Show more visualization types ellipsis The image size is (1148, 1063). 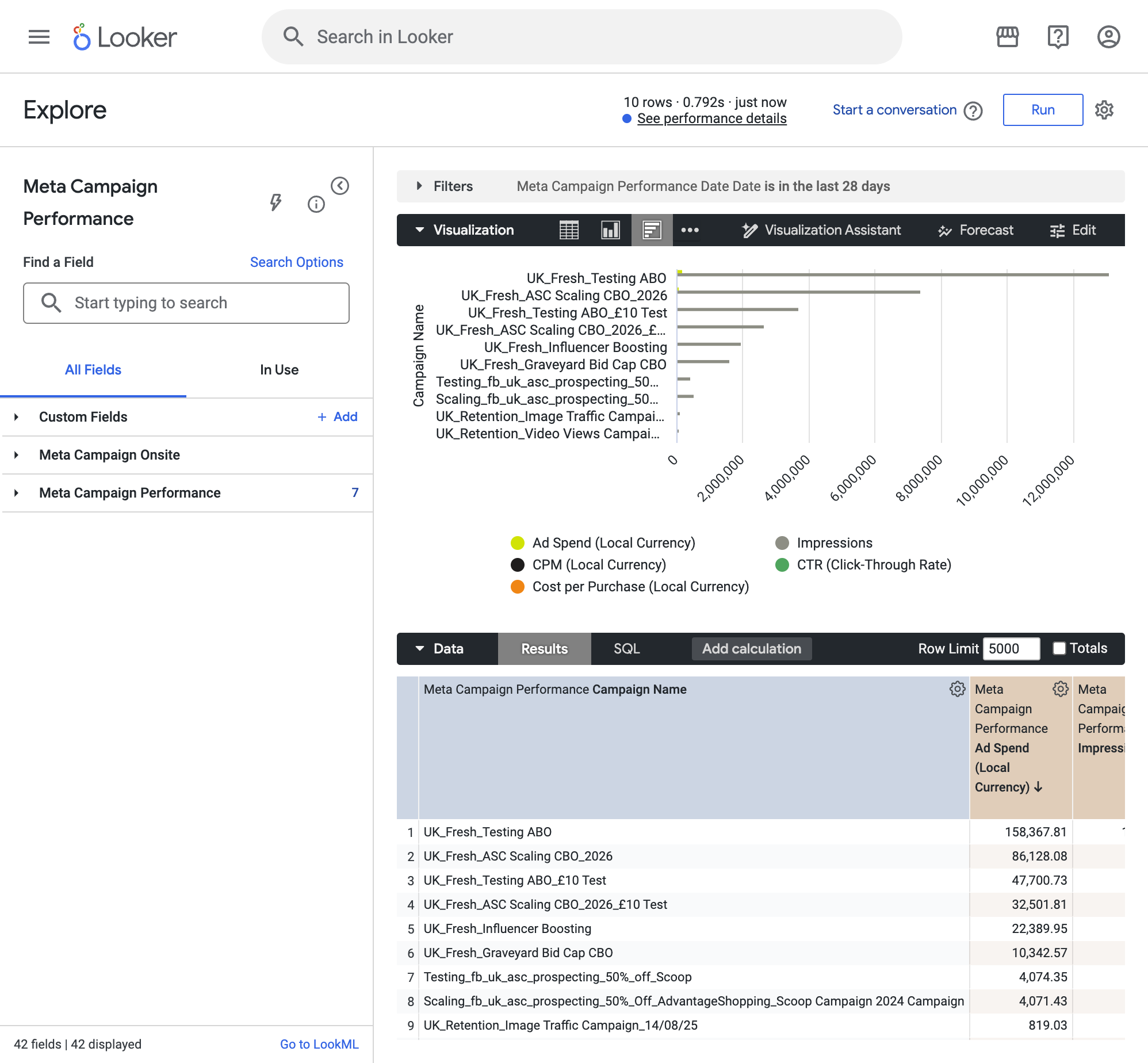(690, 230)
